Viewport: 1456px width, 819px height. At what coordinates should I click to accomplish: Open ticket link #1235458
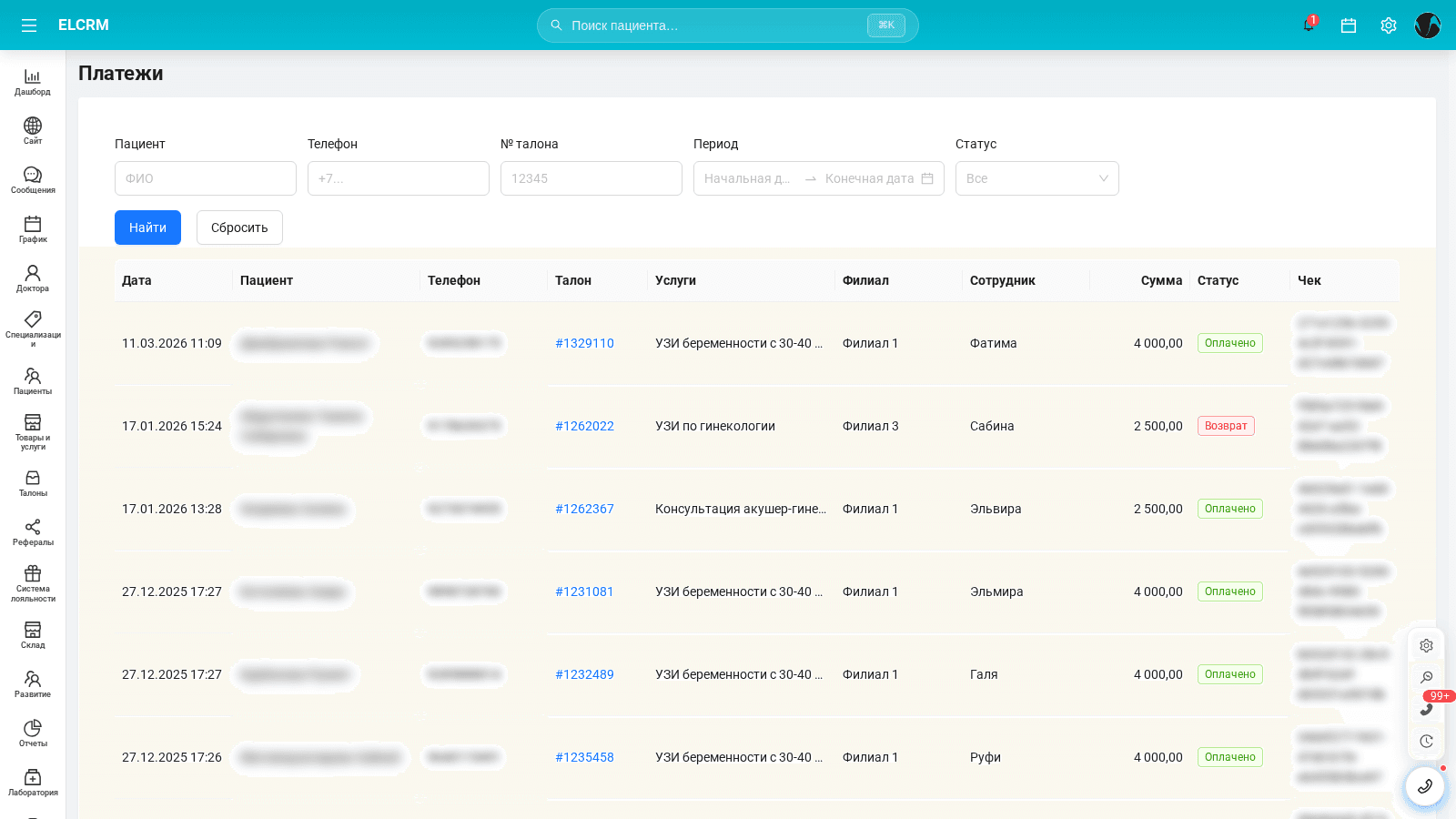(584, 757)
